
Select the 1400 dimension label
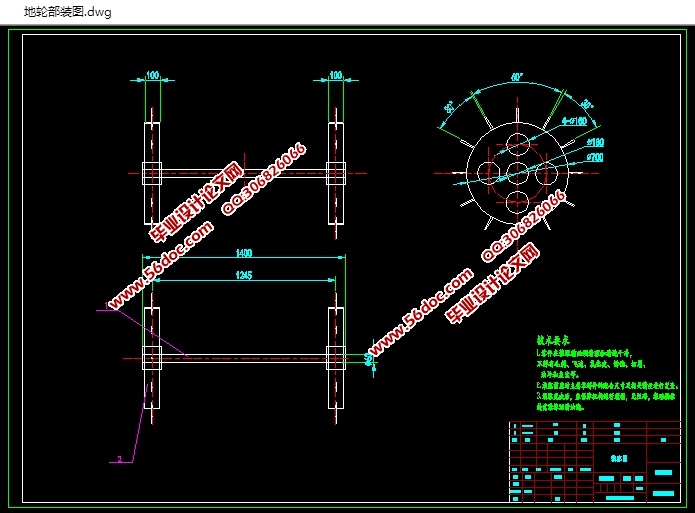[237, 255]
